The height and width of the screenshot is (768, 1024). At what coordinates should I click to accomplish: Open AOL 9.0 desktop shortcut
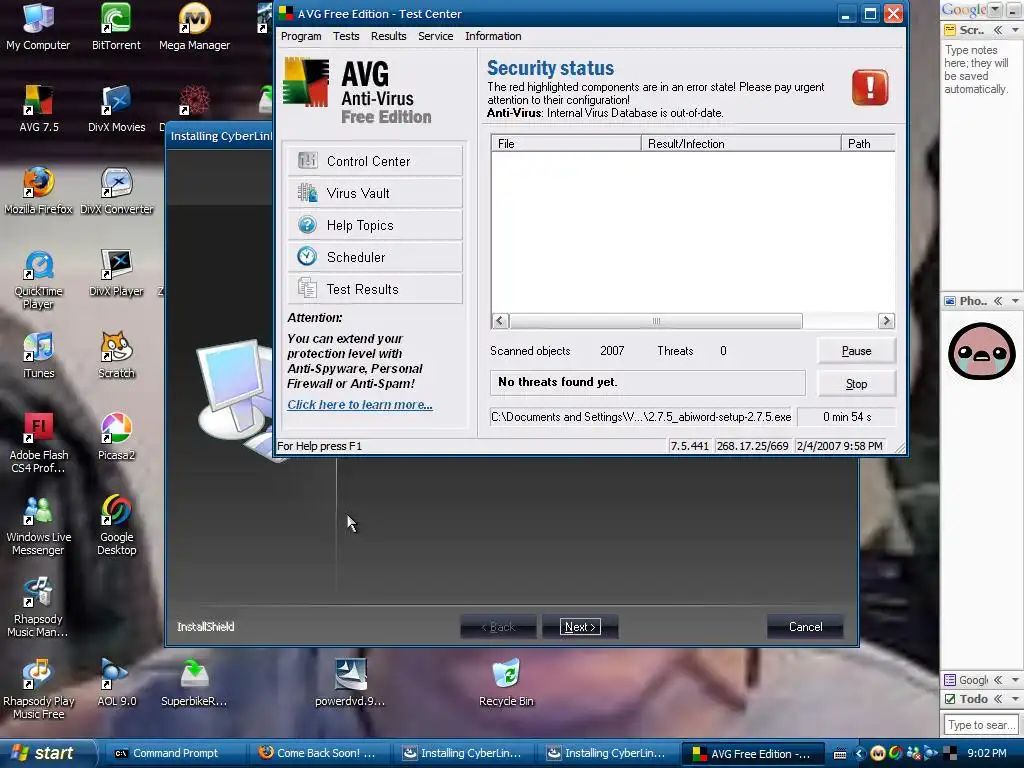116,683
